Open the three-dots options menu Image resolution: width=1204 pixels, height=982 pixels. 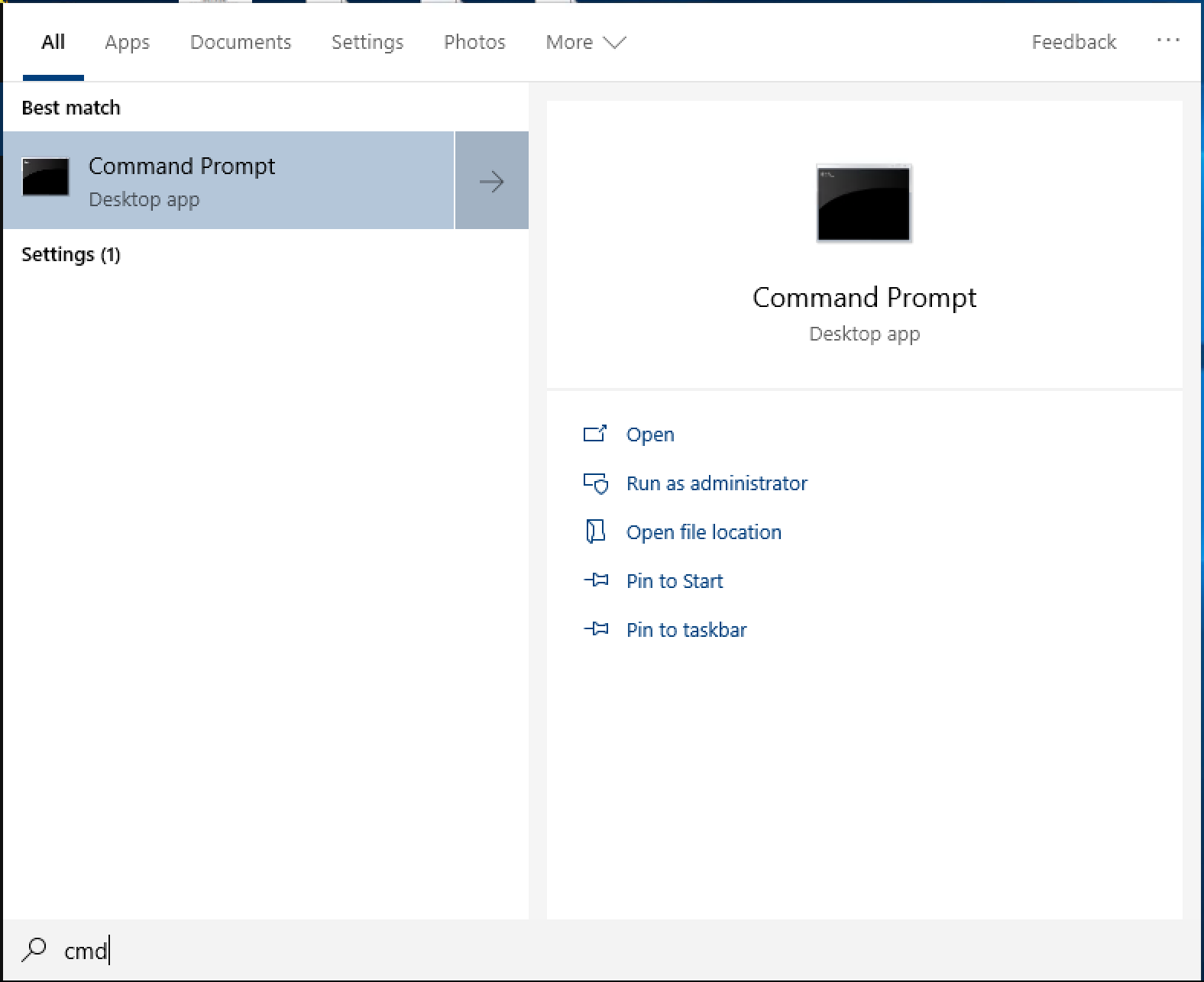[x=1167, y=41]
